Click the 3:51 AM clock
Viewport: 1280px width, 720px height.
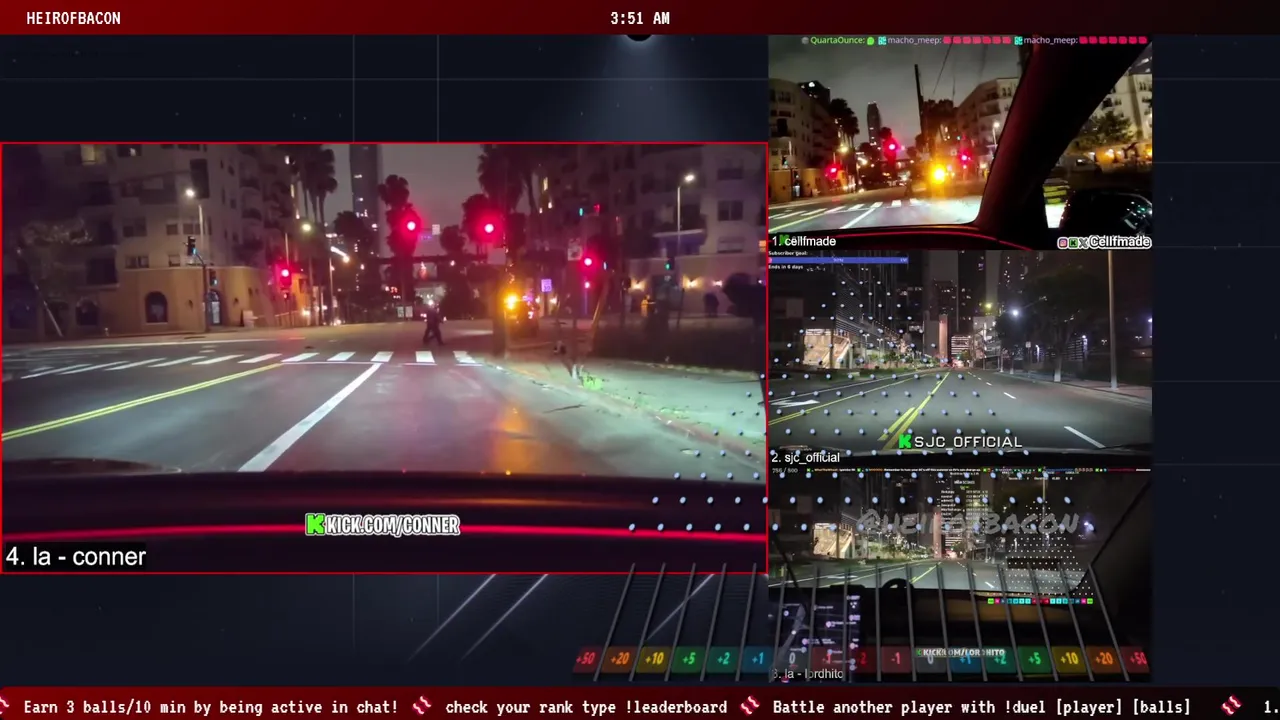point(640,18)
